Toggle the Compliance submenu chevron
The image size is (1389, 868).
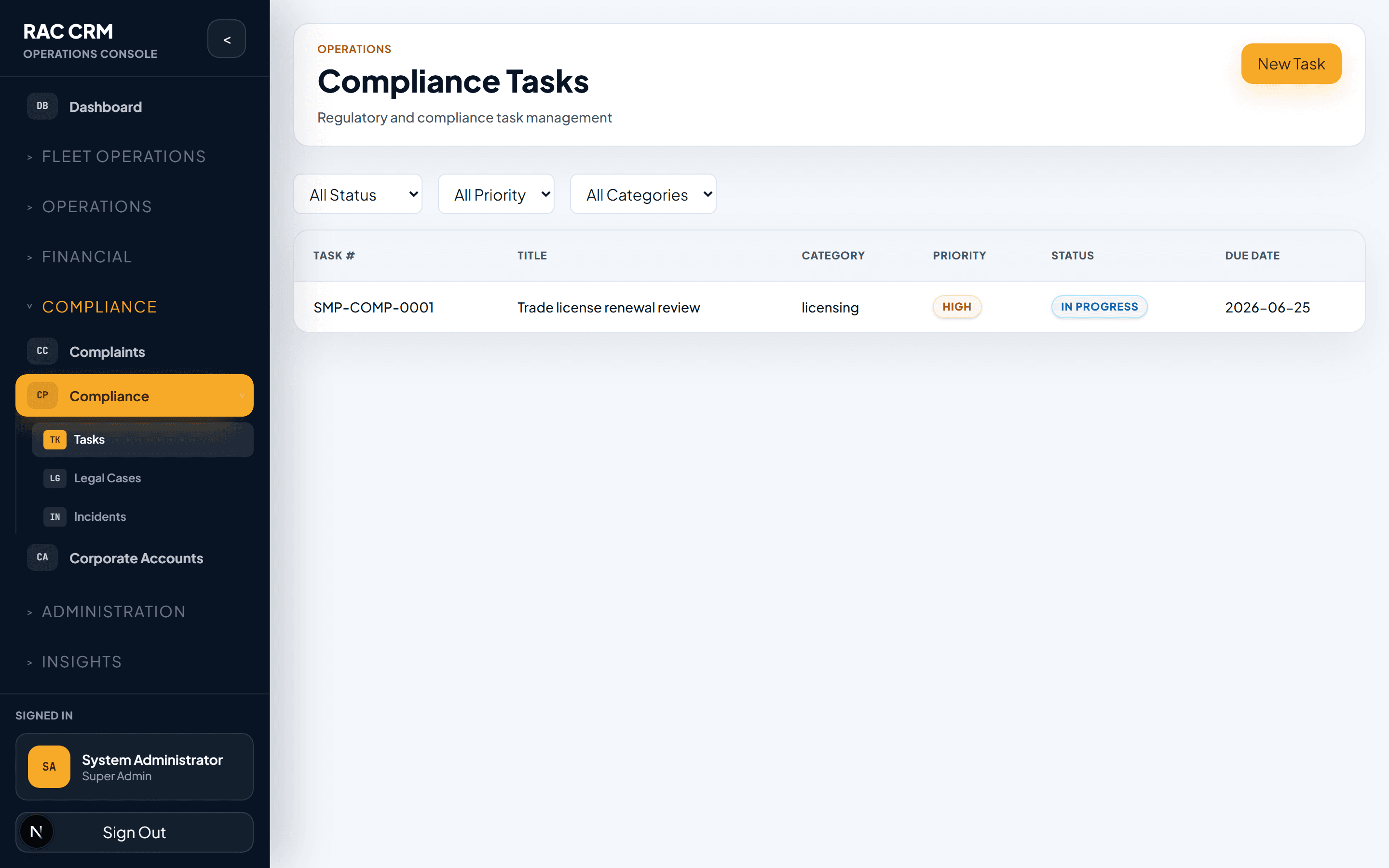point(242,395)
